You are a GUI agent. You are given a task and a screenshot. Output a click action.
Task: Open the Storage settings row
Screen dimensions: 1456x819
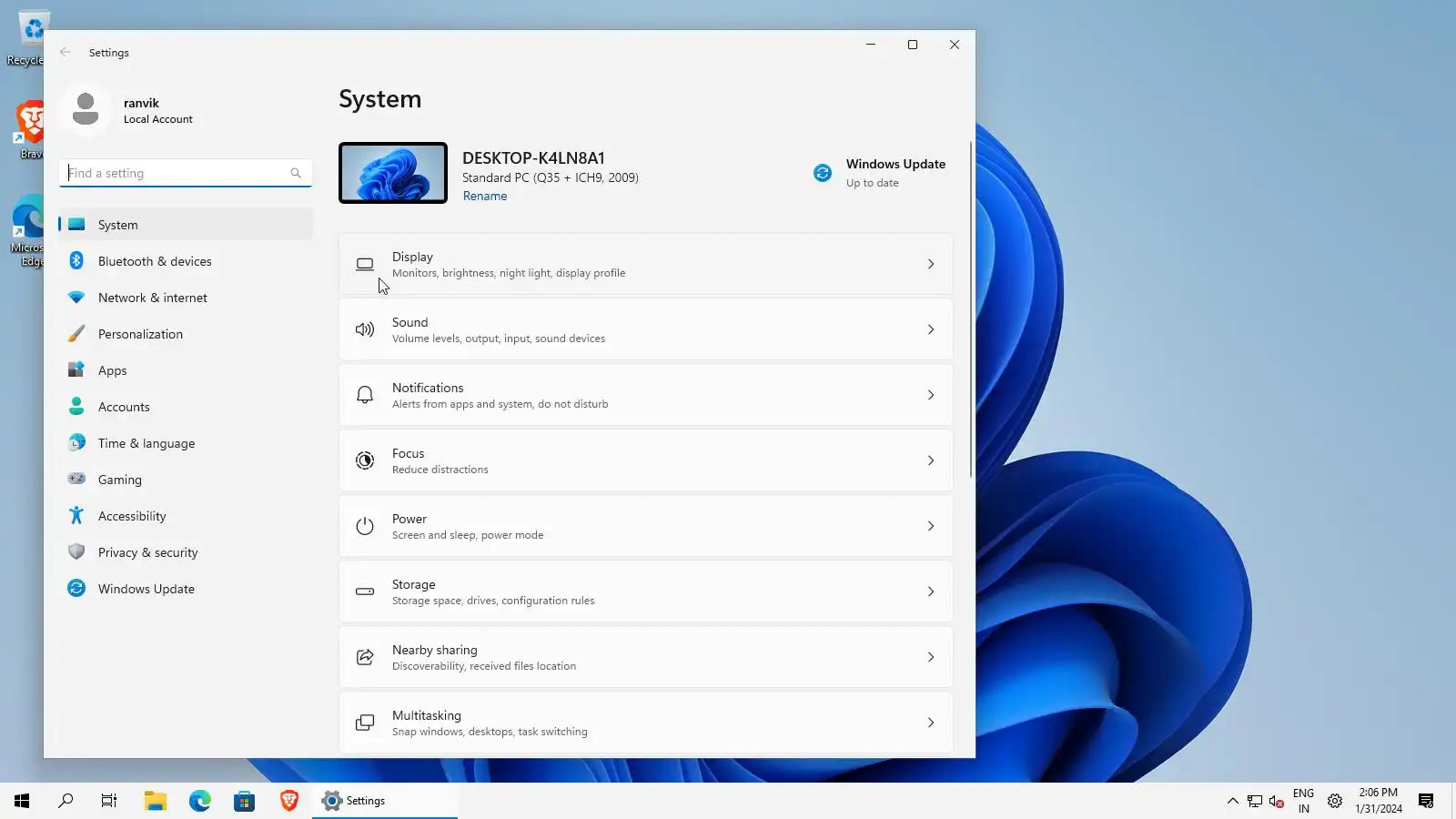[646, 591]
